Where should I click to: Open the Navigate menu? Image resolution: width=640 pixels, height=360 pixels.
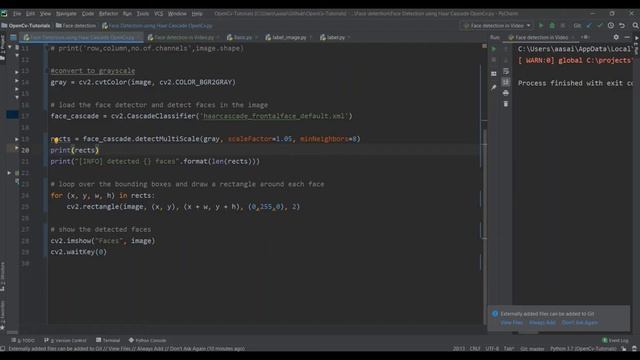(66, 13)
